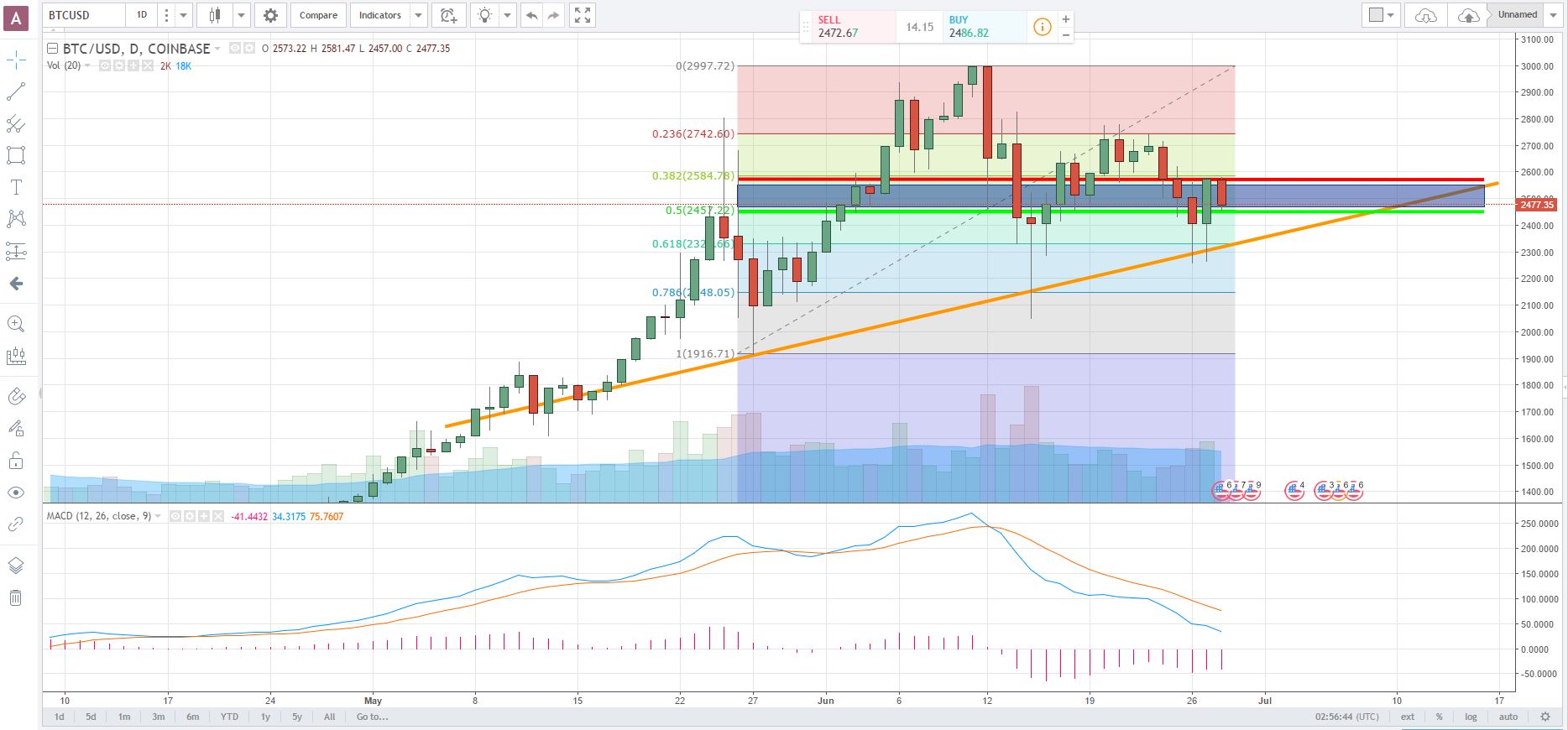The width and height of the screenshot is (1568, 730).
Task: Expand the Vol (20) indicator dropdown
Action: [87, 65]
